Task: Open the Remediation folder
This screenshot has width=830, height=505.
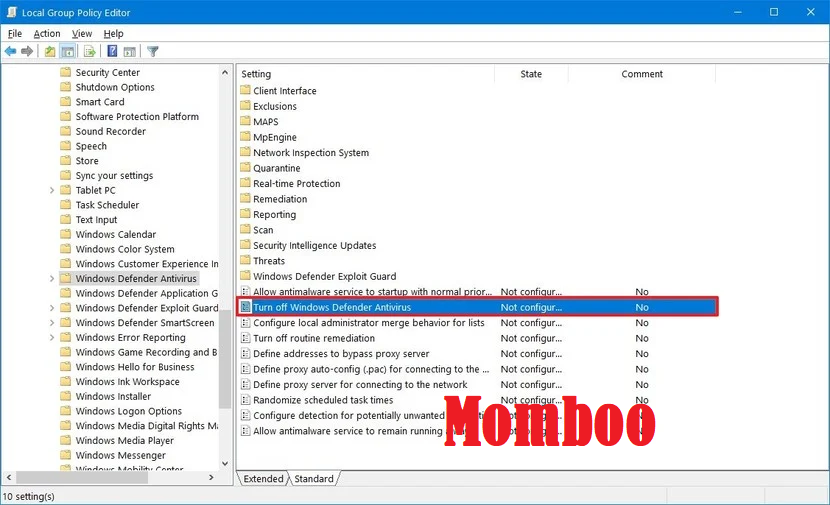Action: 280,199
